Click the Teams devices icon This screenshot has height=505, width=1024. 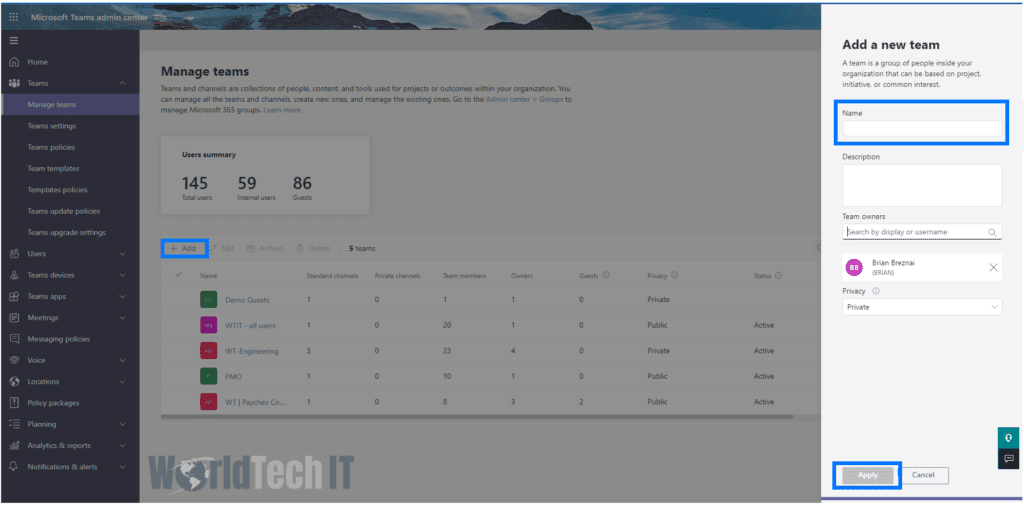14,275
